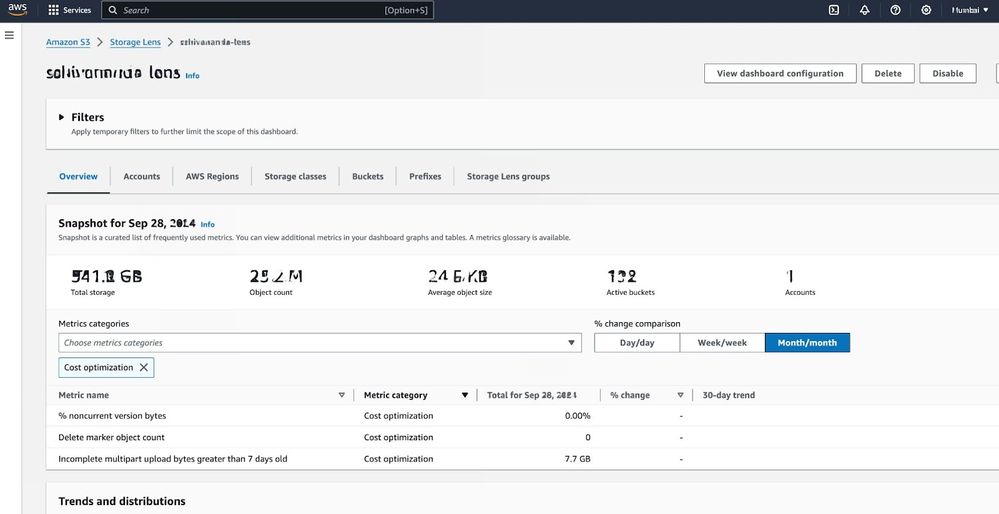Open the Metrics categories dropdown
The width and height of the screenshot is (999, 514).
[319, 343]
